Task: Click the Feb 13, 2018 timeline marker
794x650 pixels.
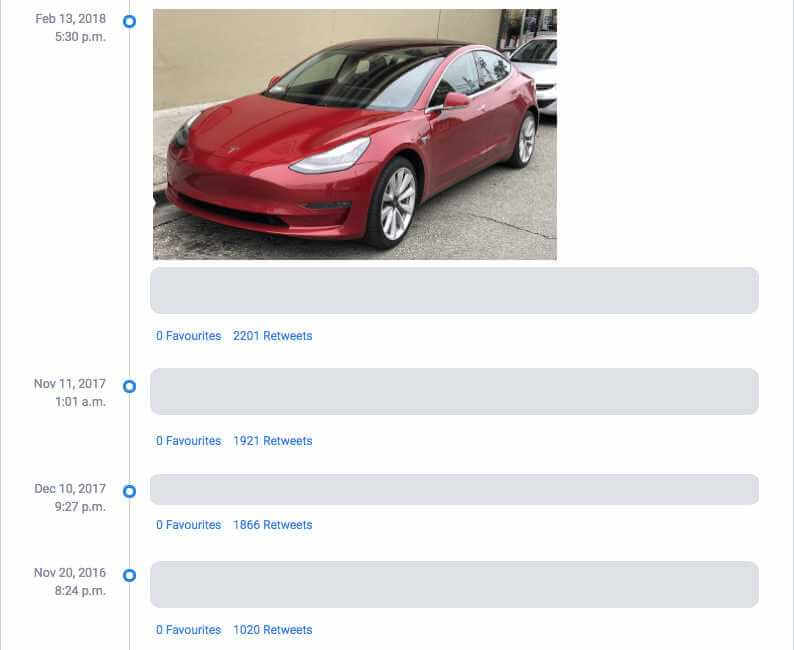Action: pos(129,21)
